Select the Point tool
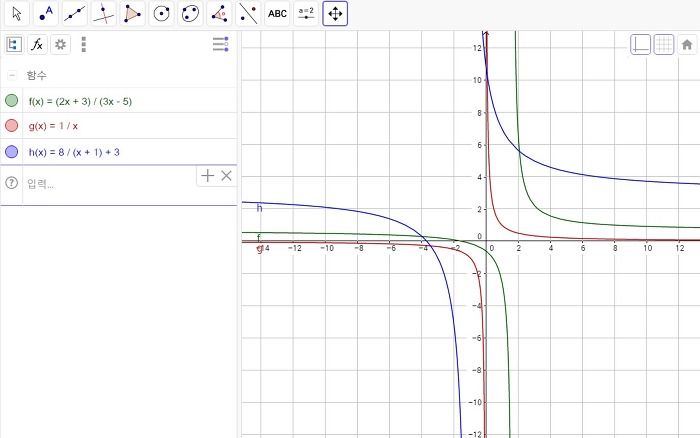The width and height of the screenshot is (700, 438). click(45, 14)
